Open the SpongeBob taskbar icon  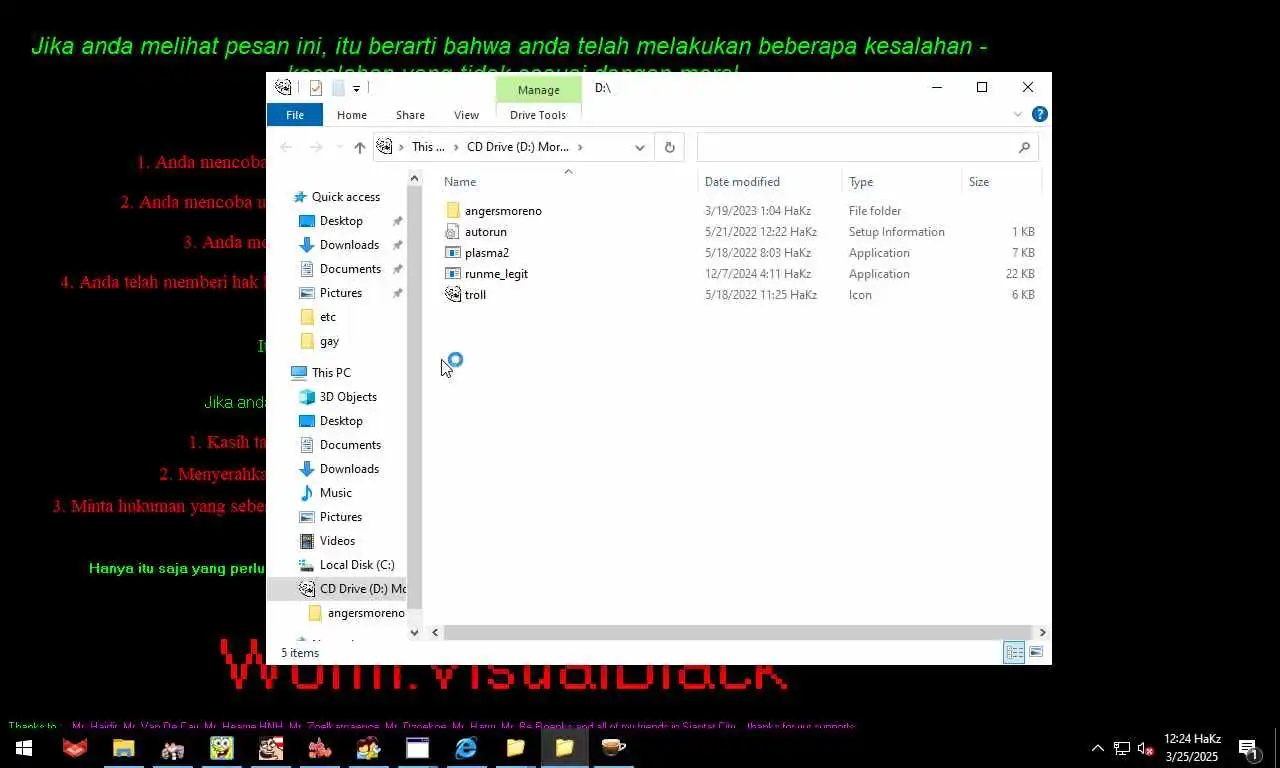(221, 747)
